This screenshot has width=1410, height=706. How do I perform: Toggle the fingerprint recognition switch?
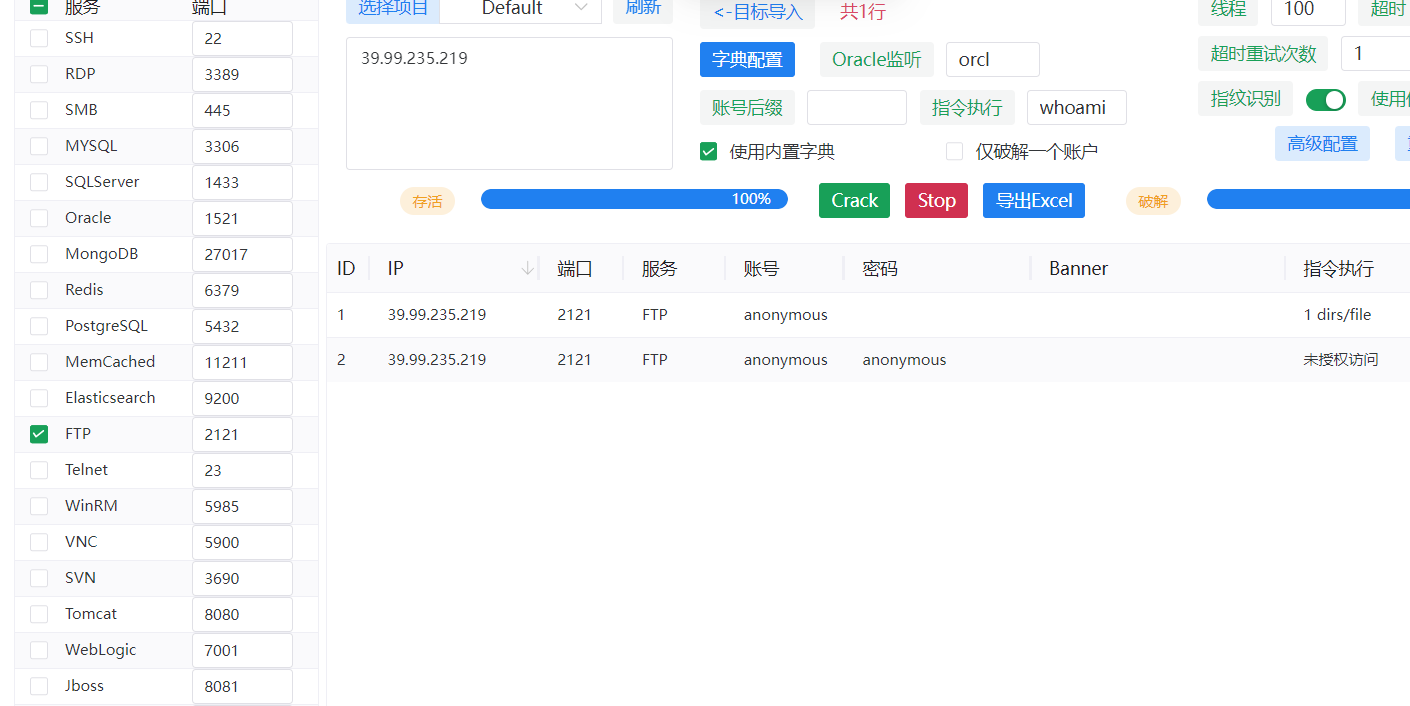click(1325, 100)
